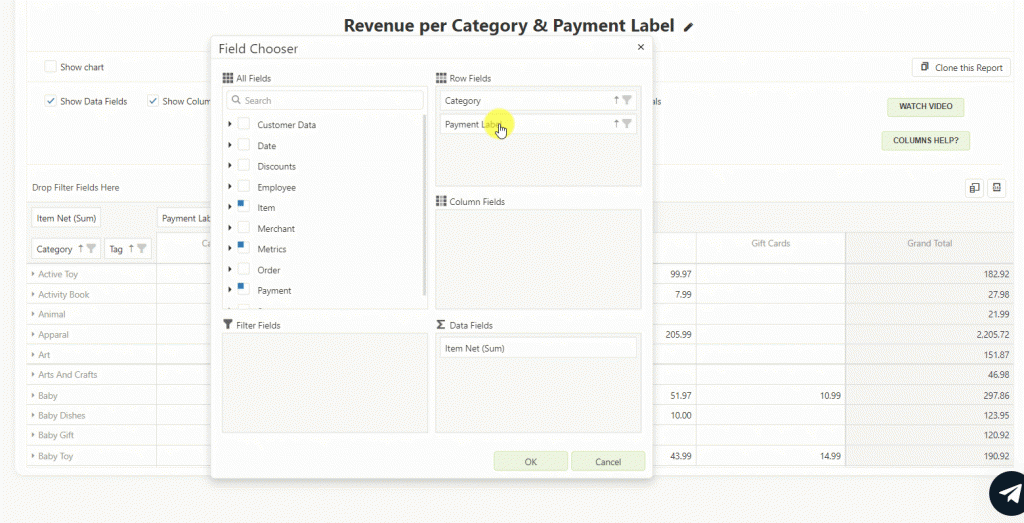This screenshot has height=523, width=1024.
Task: Toggle the Payment field checkbox
Action: pyautogui.click(x=244, y=290)
